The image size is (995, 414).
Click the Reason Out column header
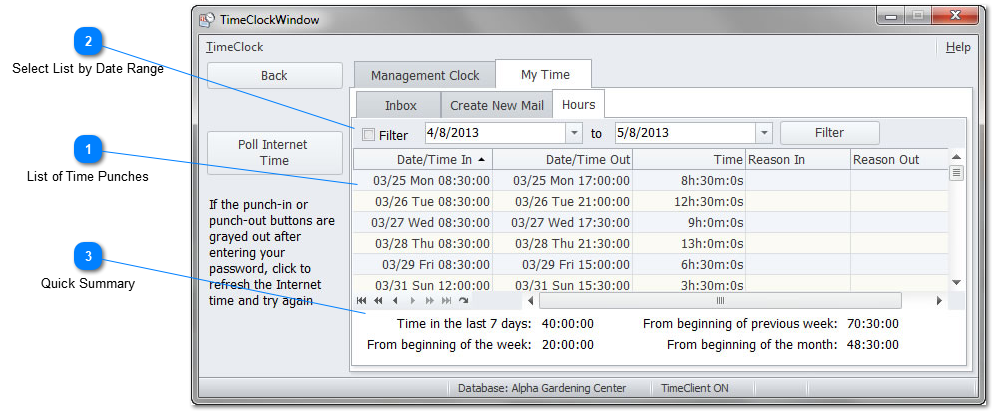point(899,159)
